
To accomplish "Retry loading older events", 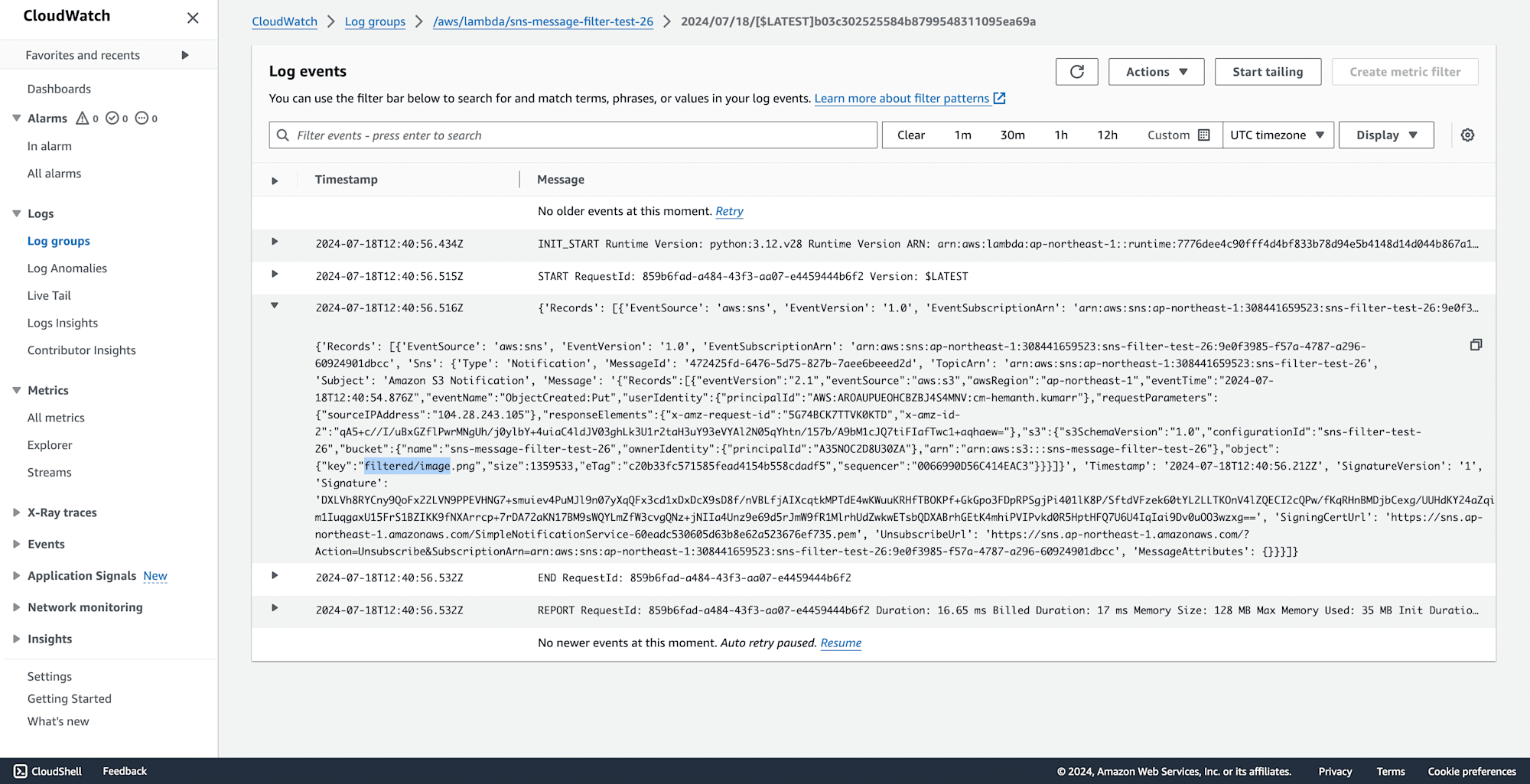I will [x=729, y=211].
